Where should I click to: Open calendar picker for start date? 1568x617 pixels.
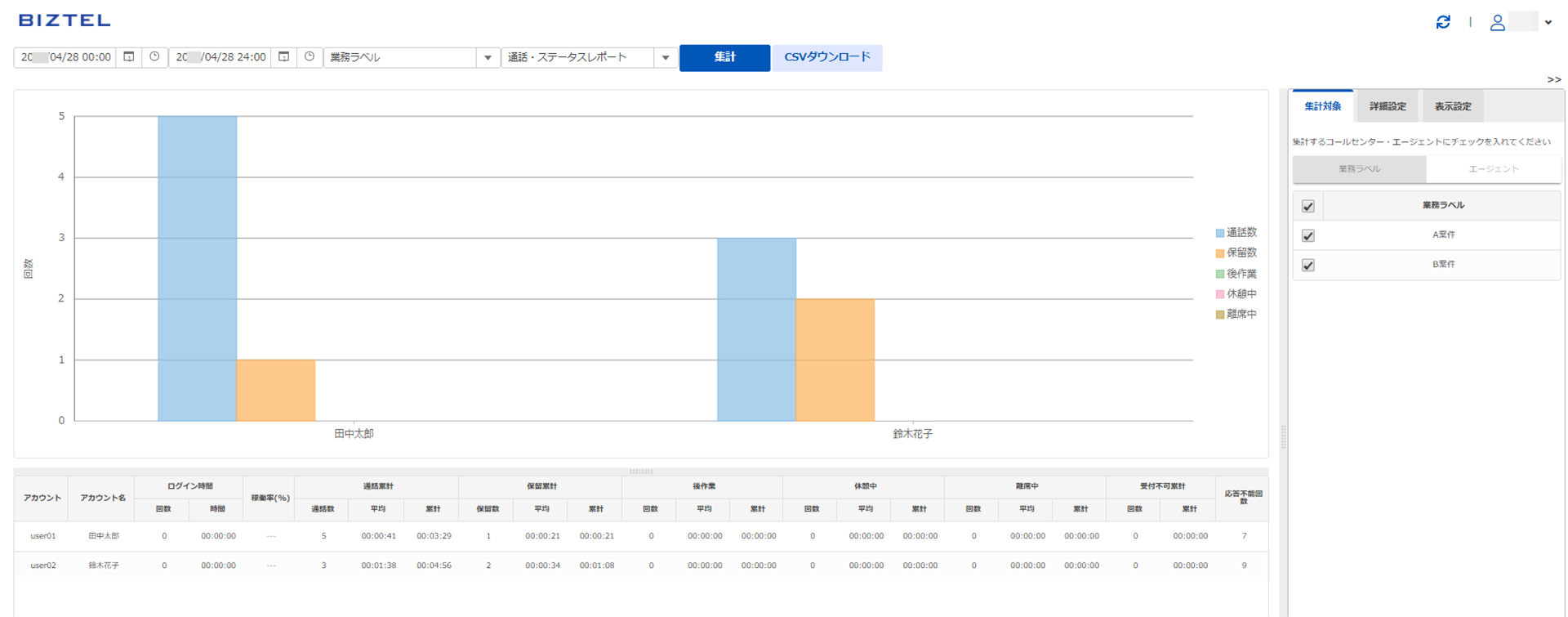point(129,57)
